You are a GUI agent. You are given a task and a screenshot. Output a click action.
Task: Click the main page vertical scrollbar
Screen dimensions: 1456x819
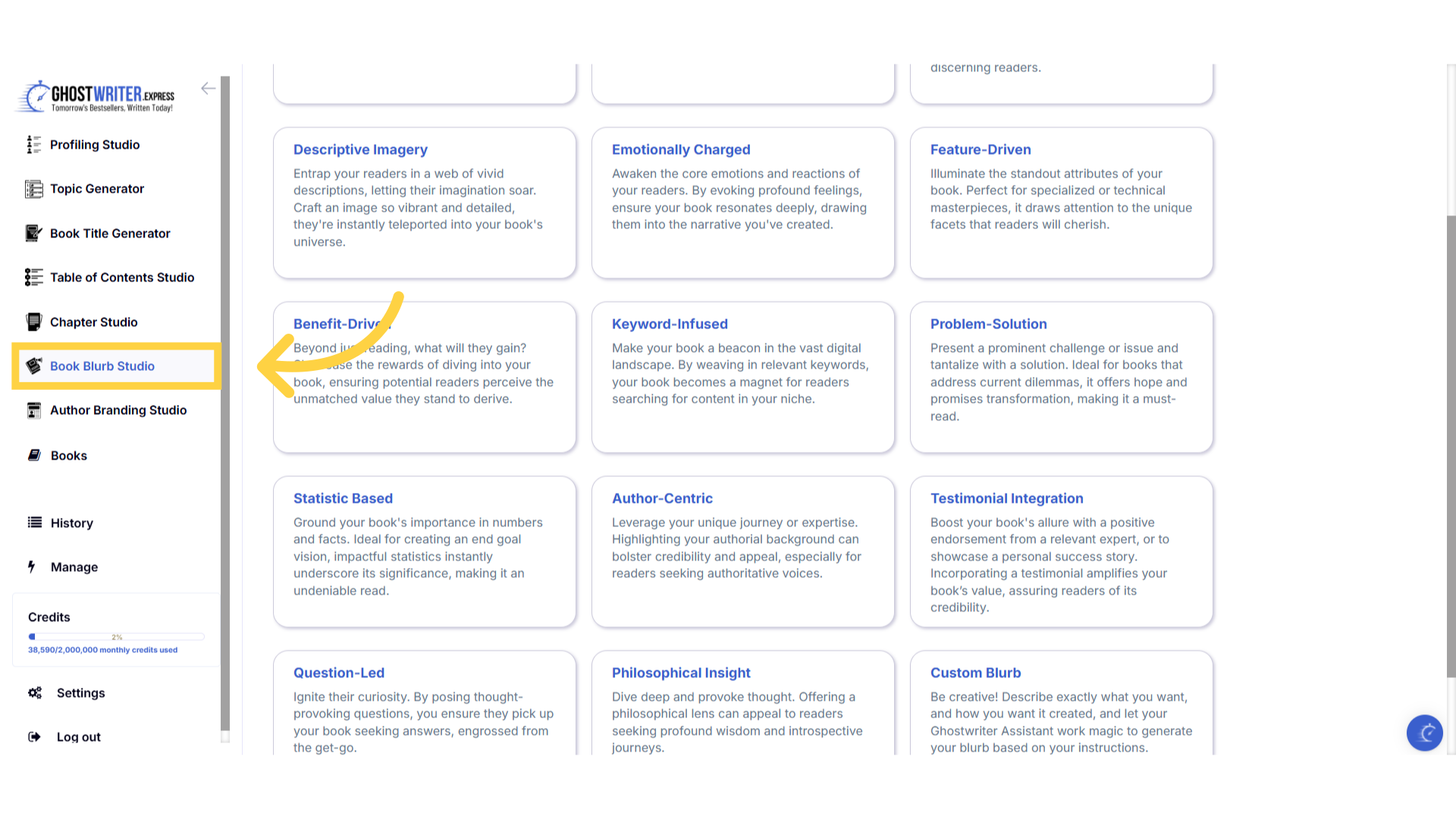(x=1451, y=446)
